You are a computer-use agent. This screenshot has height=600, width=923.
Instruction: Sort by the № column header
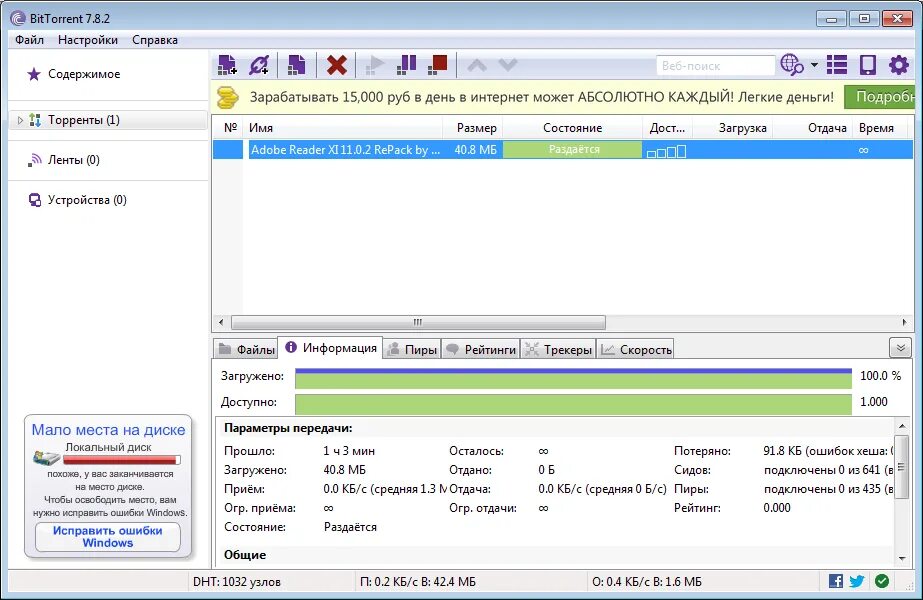click(230, 128)
